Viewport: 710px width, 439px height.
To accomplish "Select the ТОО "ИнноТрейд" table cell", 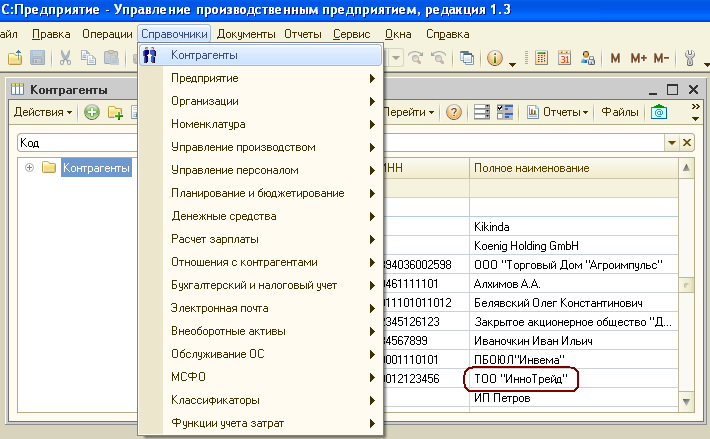I will tap(521, 379).
